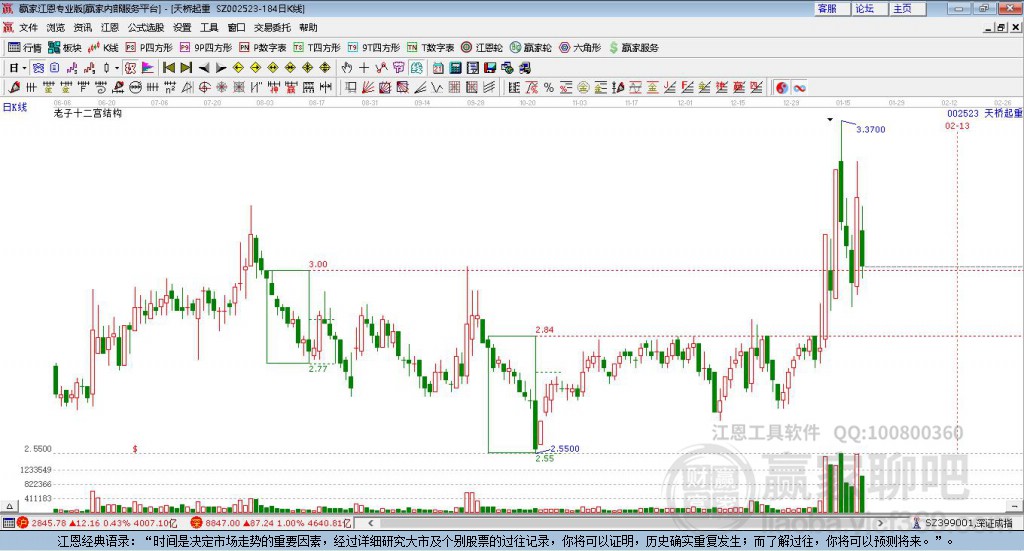Screen dimensions: 1024x551
Task: Open the 公式选股 menu
Action: coord(146,27)
